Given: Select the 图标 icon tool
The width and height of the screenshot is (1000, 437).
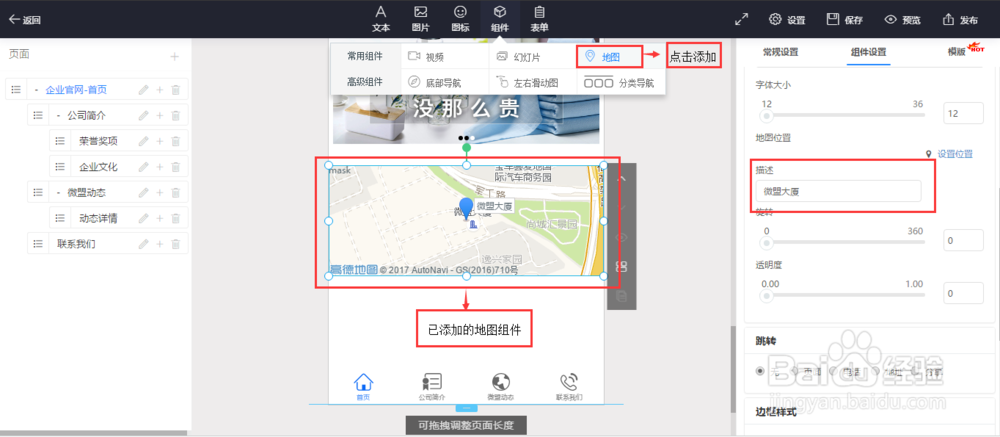Looking at the screenshot, I should [x=460, y=19].
